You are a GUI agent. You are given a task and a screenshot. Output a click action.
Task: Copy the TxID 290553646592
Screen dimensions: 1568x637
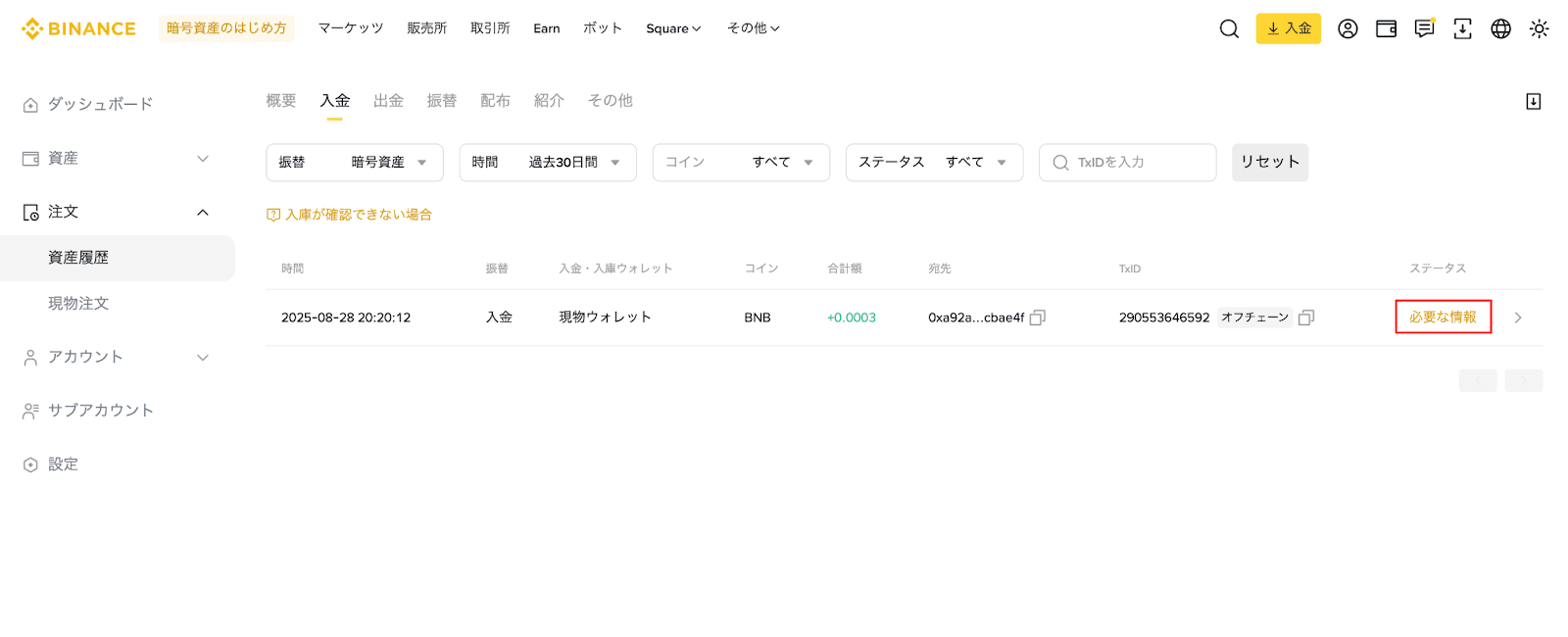tap(1306, 318)
